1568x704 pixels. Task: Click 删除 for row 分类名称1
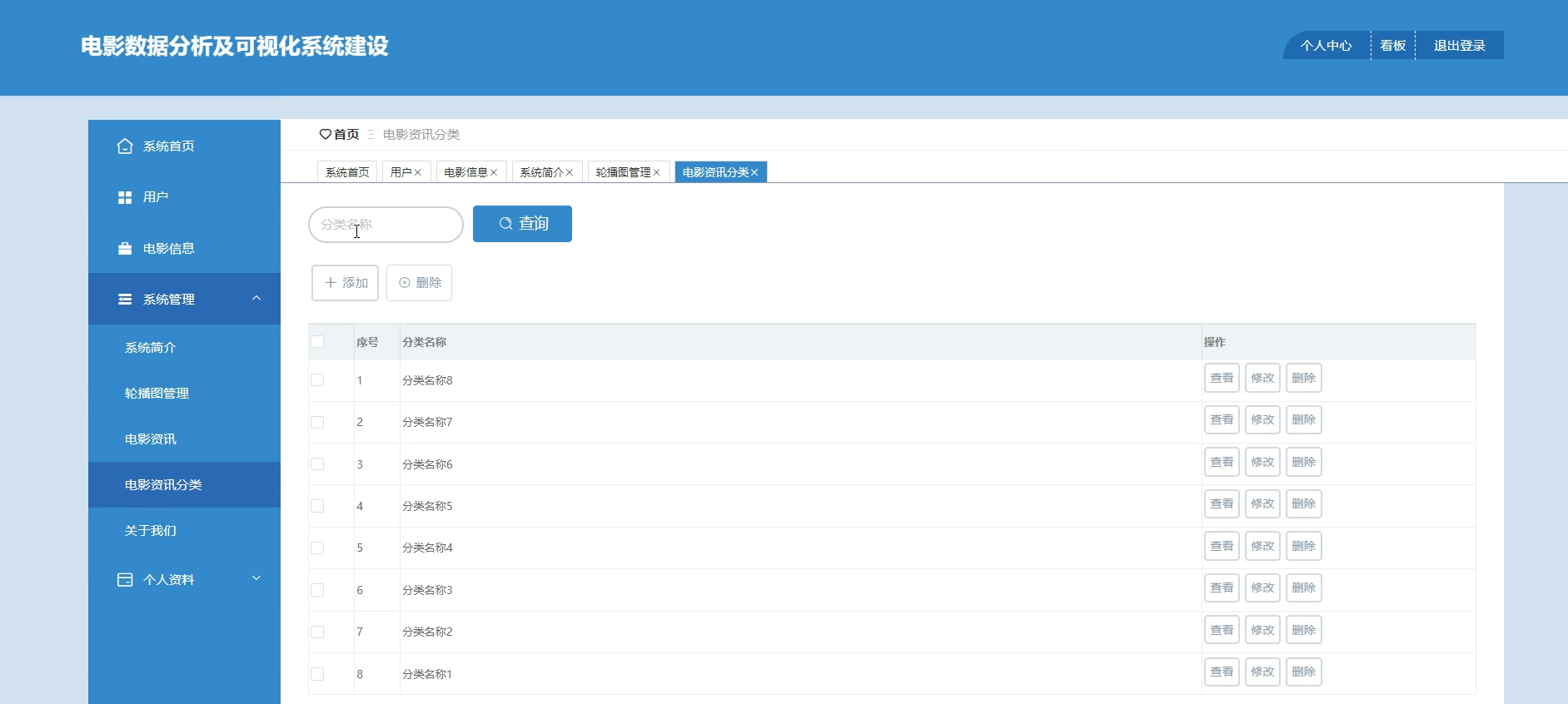(x=1304, y=672)
